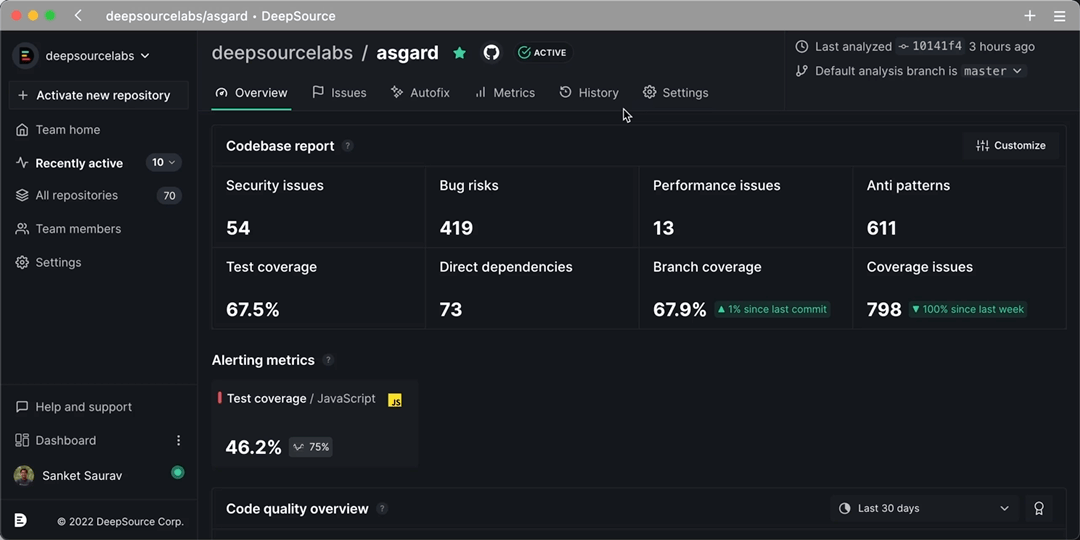1080x540 pixels.
Task: Open the three-dot menu next to Dashboard
Action: [178, 440]
